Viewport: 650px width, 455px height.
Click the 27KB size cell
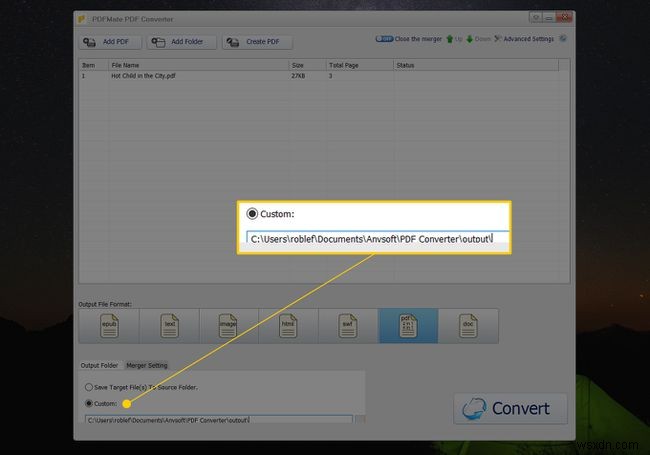tap(298, 76)
